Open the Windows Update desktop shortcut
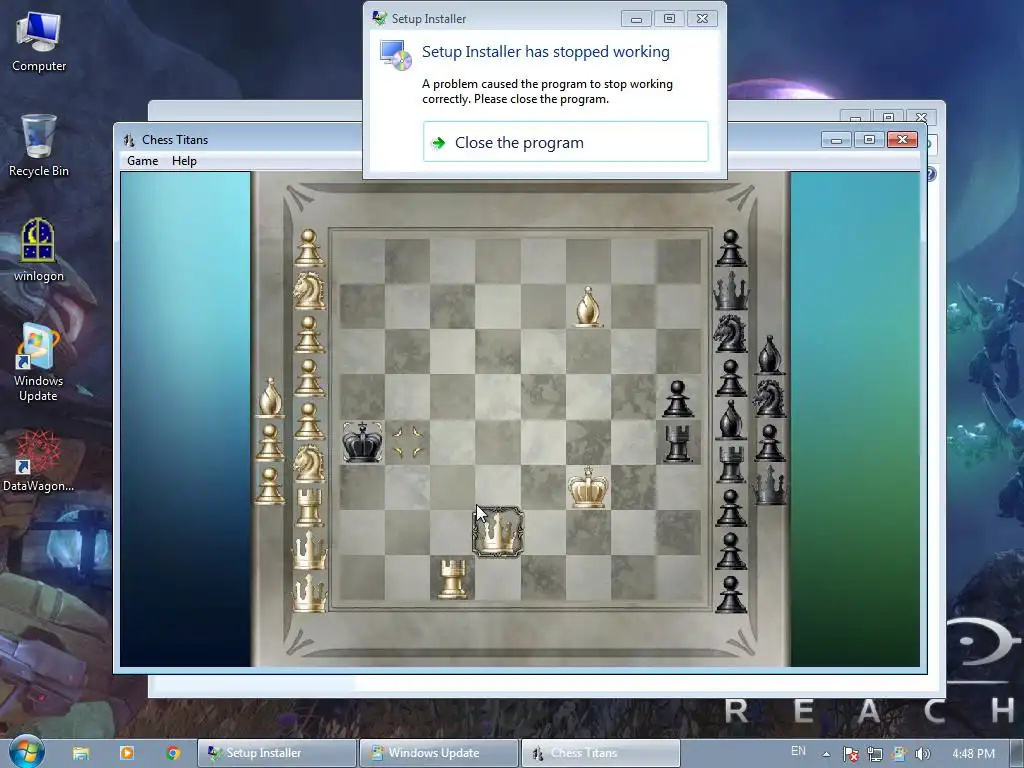1024x768 pixels. (39, 362)
